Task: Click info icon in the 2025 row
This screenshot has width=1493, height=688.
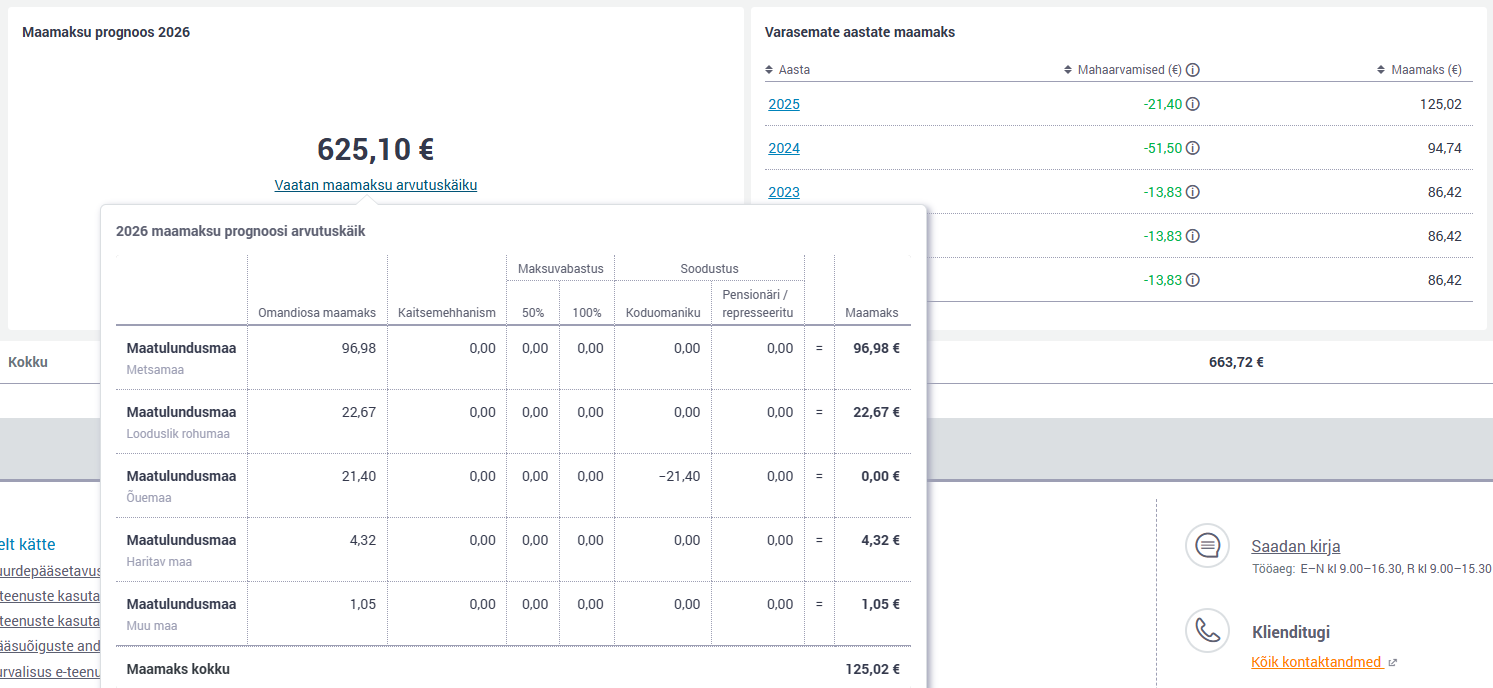Action: point(1193,104)
